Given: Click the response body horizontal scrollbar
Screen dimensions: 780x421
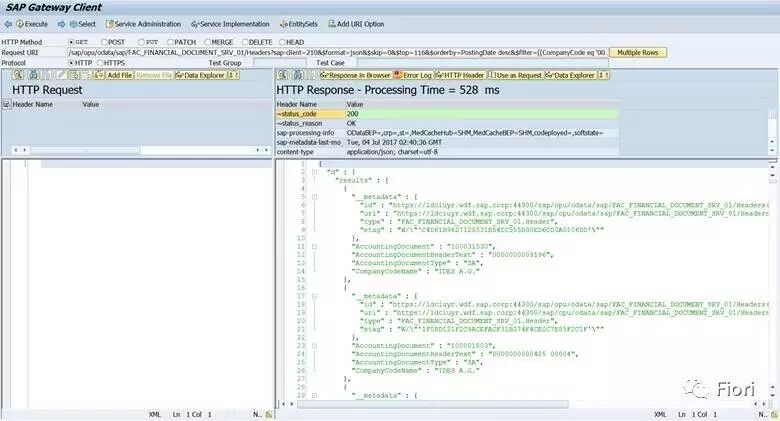Looking at the screenshot, I should pos(433,404).
